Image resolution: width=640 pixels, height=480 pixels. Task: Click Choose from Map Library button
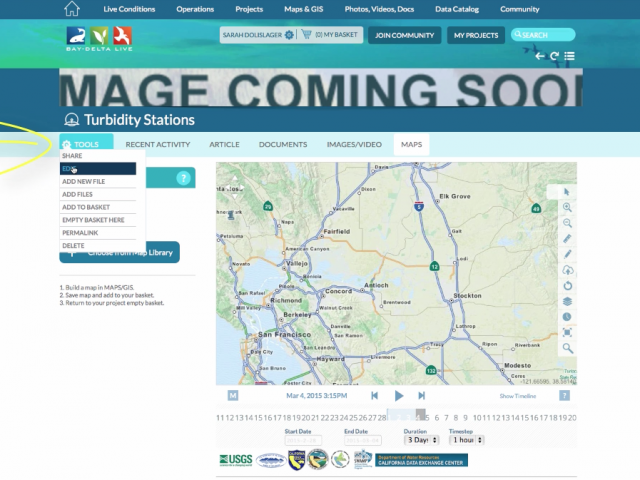pos(120,253)
